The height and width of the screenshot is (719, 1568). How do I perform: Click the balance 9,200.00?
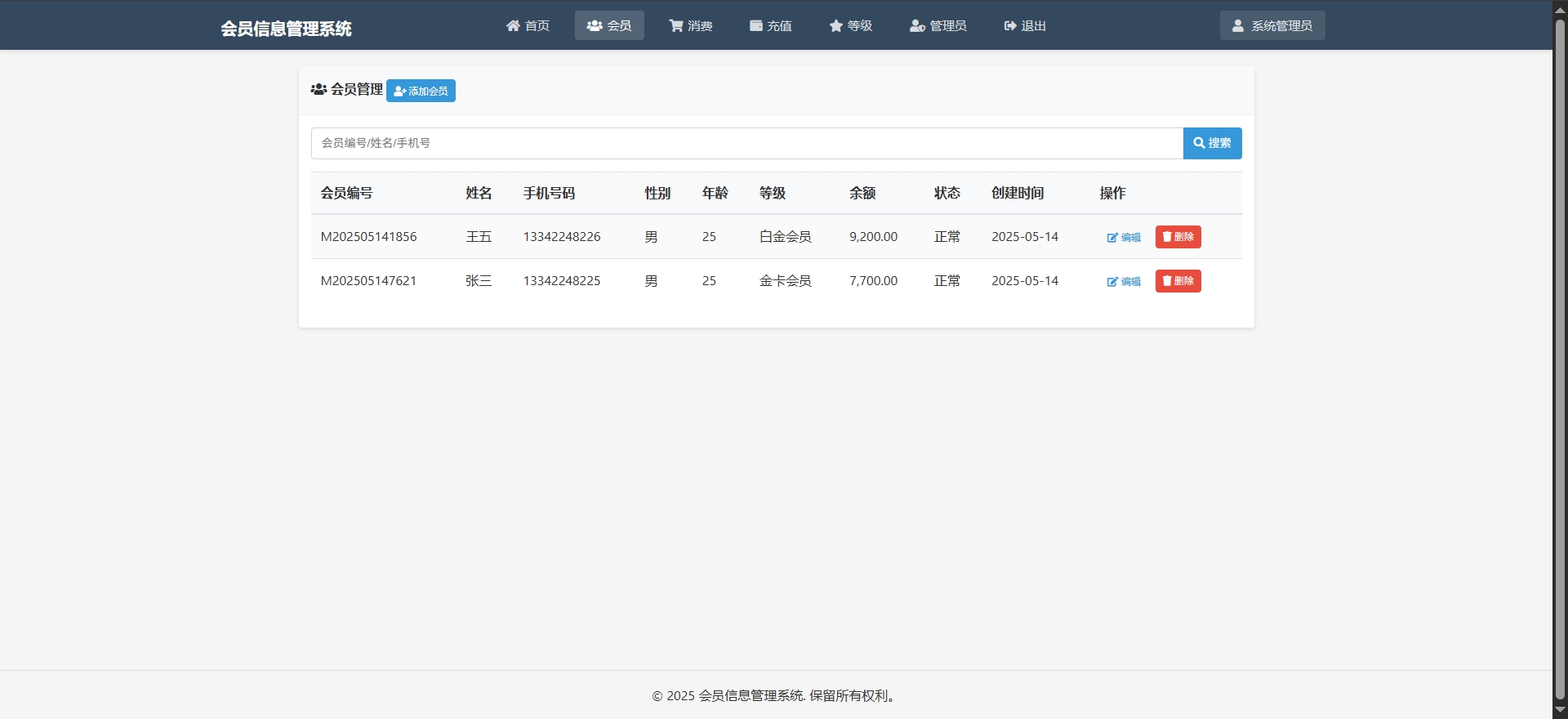(x=873, y=237)
